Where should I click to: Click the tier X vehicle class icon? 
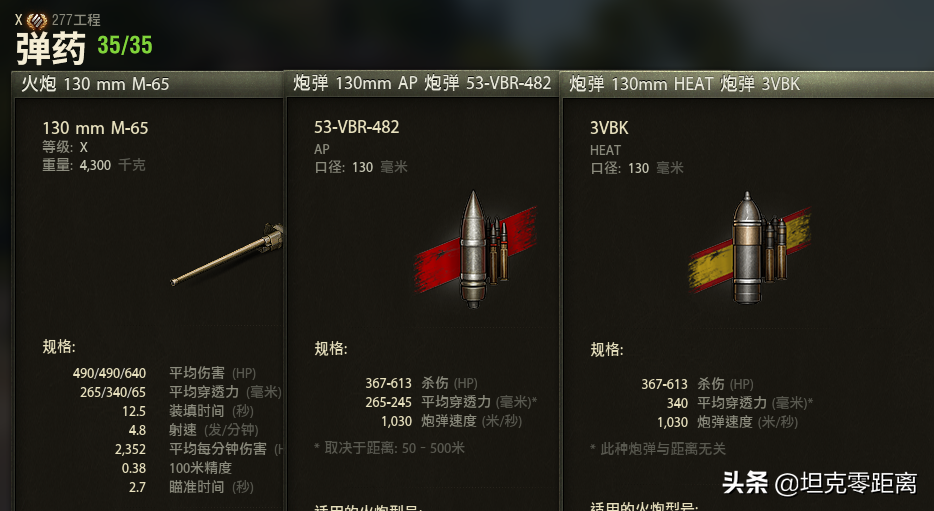coord(37,21)
